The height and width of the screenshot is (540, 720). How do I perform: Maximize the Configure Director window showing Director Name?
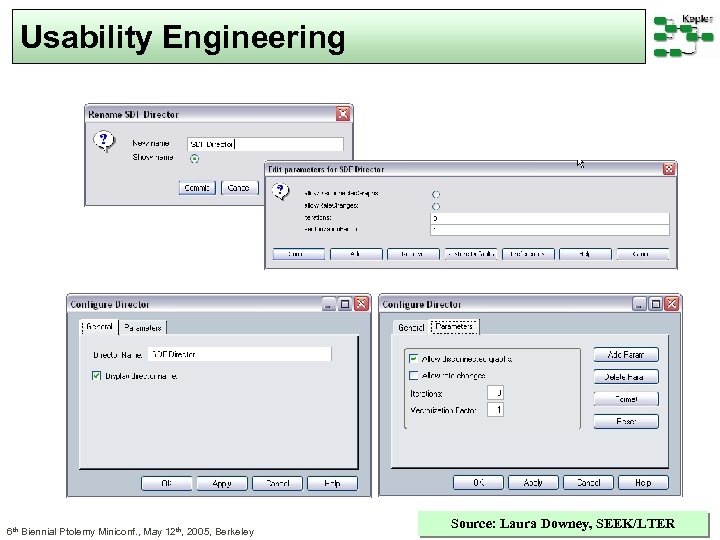pyautogui.click(x=345, y=304)
